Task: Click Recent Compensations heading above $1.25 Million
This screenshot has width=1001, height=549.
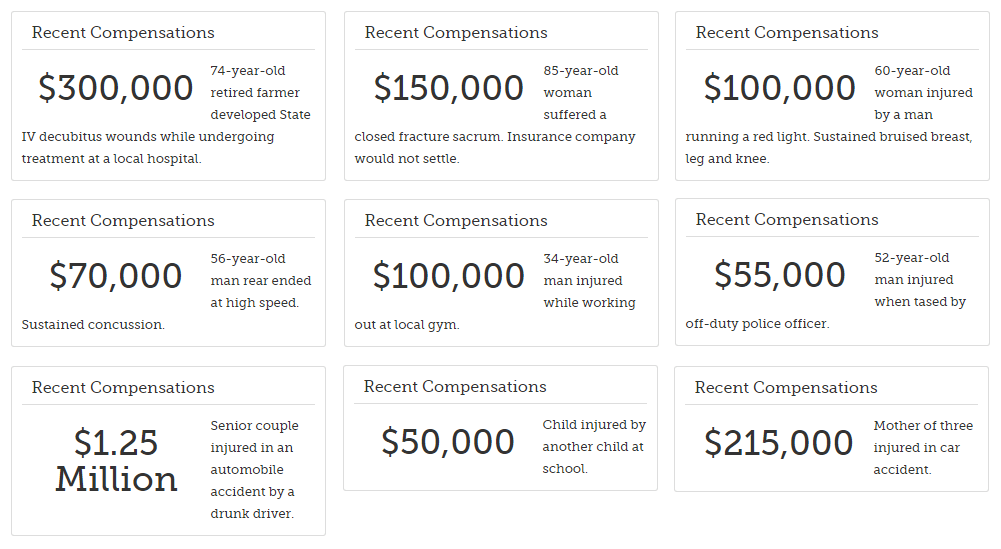Action: (x=123, y=387)
